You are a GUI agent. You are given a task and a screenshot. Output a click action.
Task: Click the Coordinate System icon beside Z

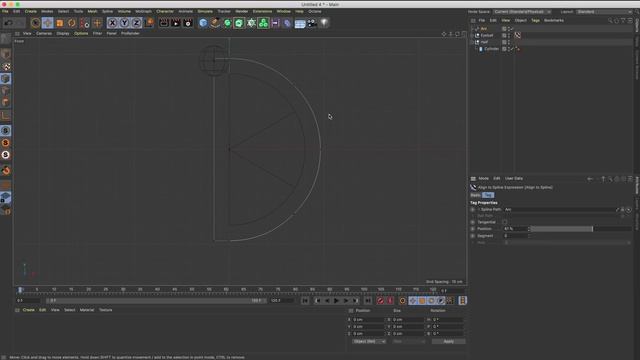(x=149, y=23)
